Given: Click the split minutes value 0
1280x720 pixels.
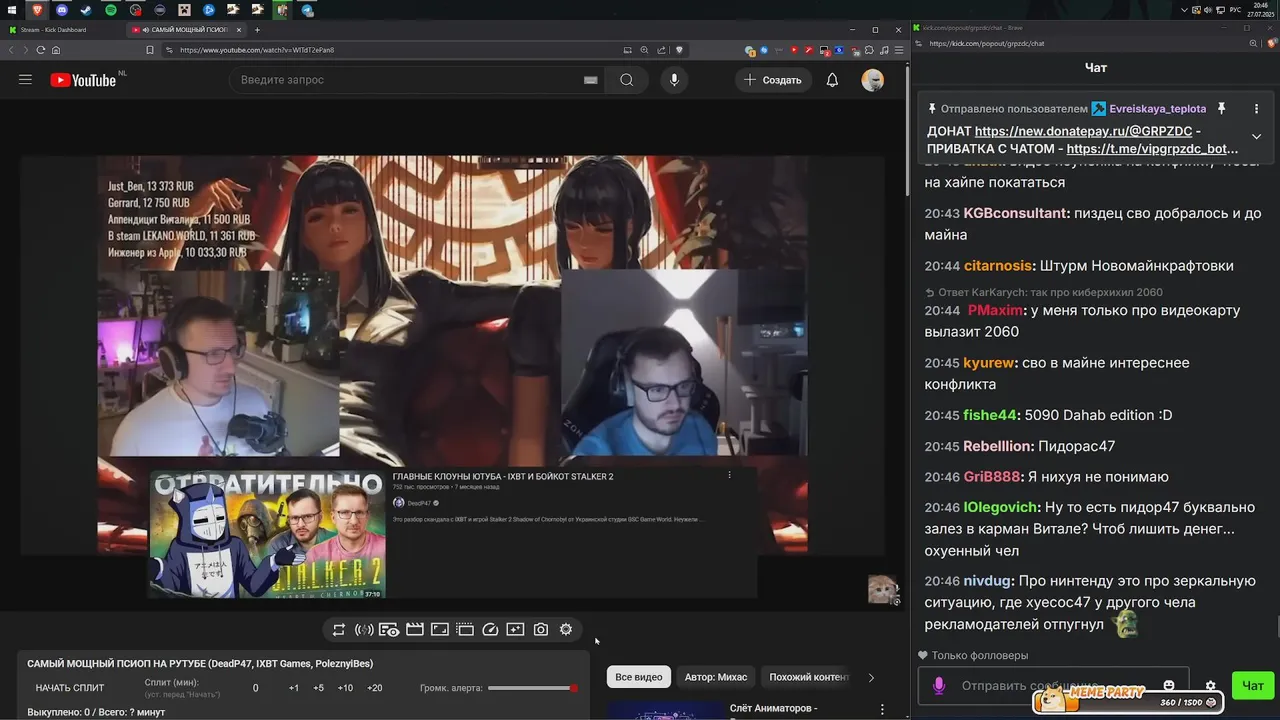Looking at the screenshot, I should pyautogui.click(x=255, y=688).
